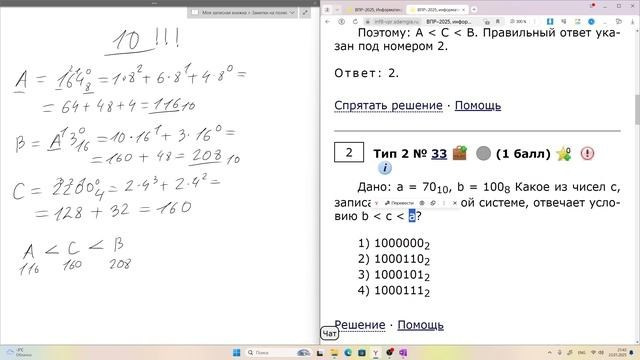Go back in the browser

click(x=328, y=22)
